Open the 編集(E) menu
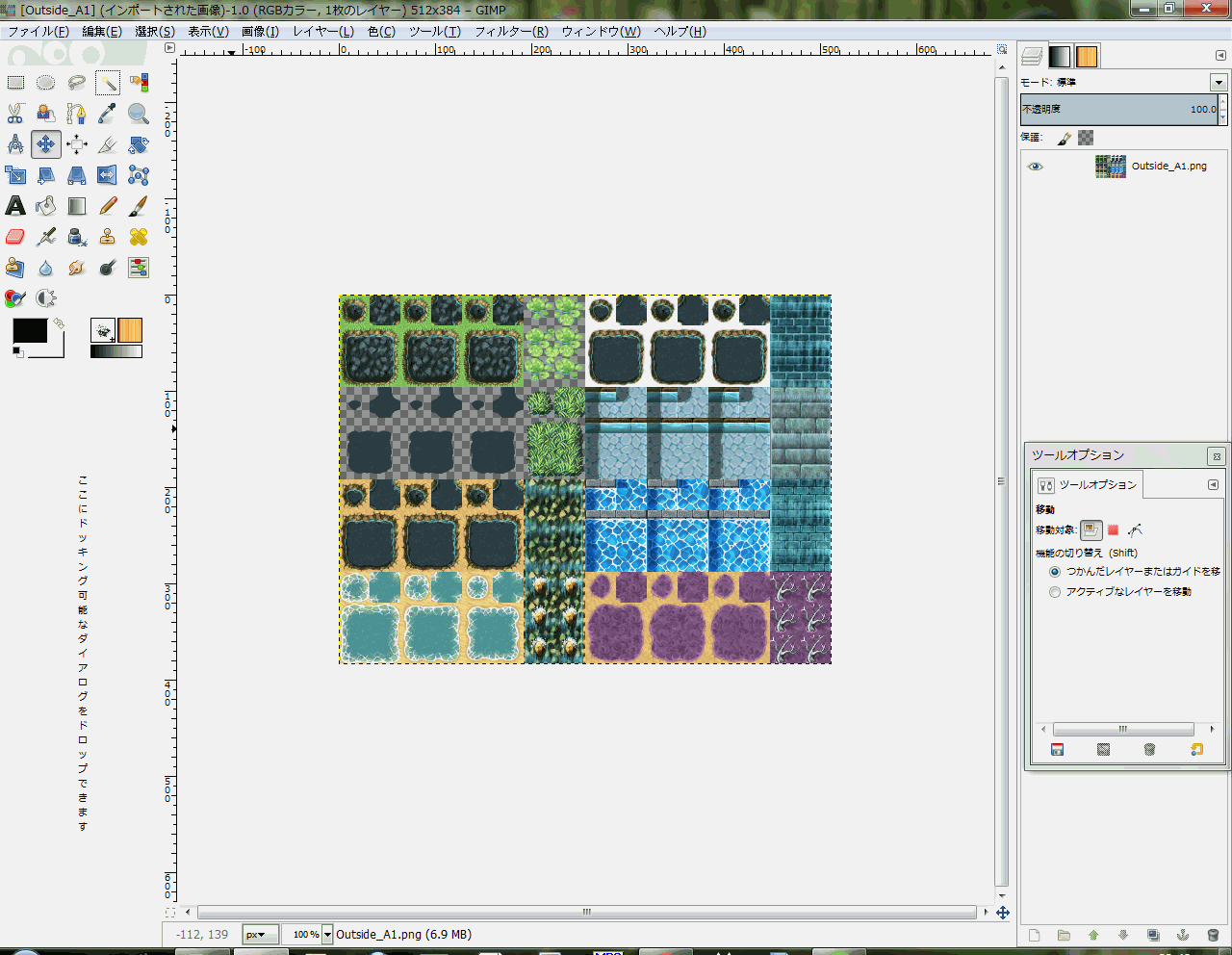Screen dimensions: 1232x955 102,31
